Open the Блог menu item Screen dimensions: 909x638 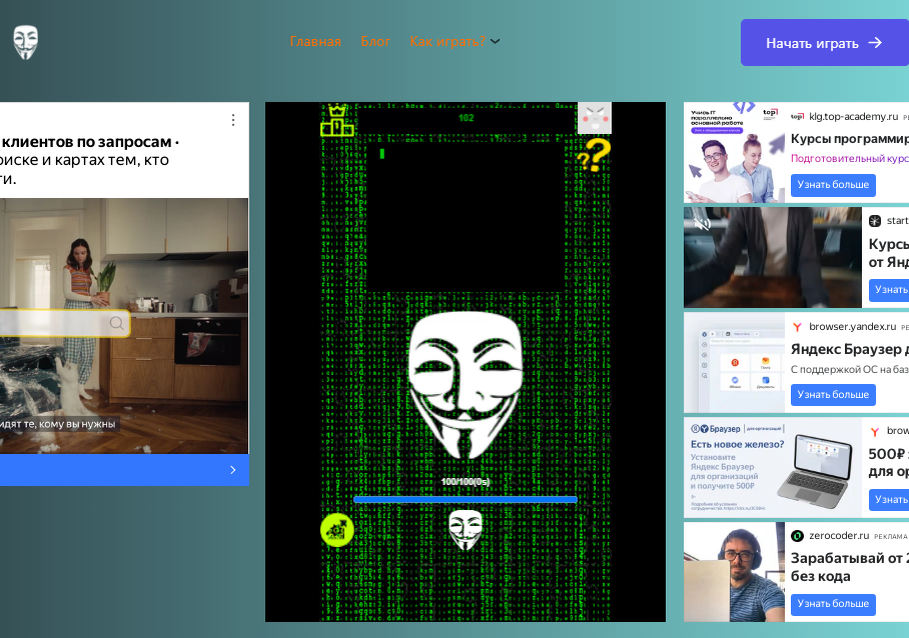tap(376, 42)
